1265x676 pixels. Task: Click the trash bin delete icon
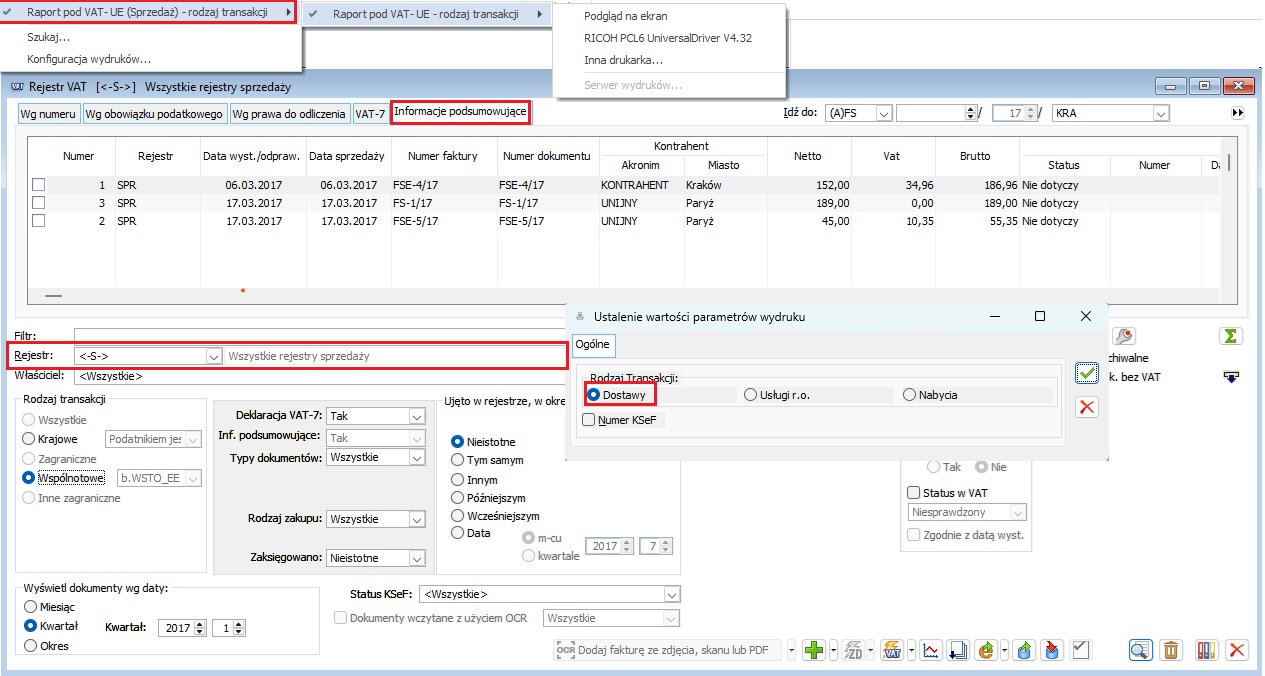click(1170, 650)
